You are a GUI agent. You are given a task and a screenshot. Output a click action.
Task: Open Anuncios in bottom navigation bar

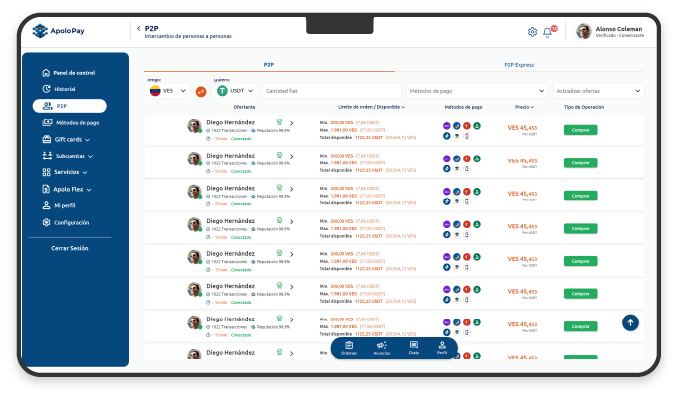tap(381, 348)
